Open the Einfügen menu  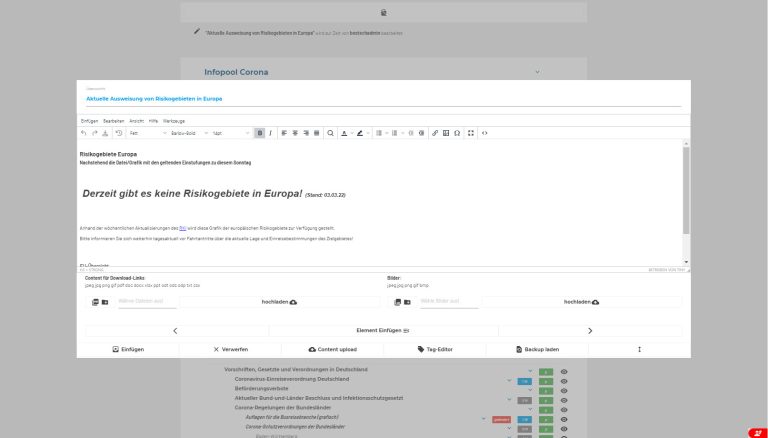pos(88,120)
